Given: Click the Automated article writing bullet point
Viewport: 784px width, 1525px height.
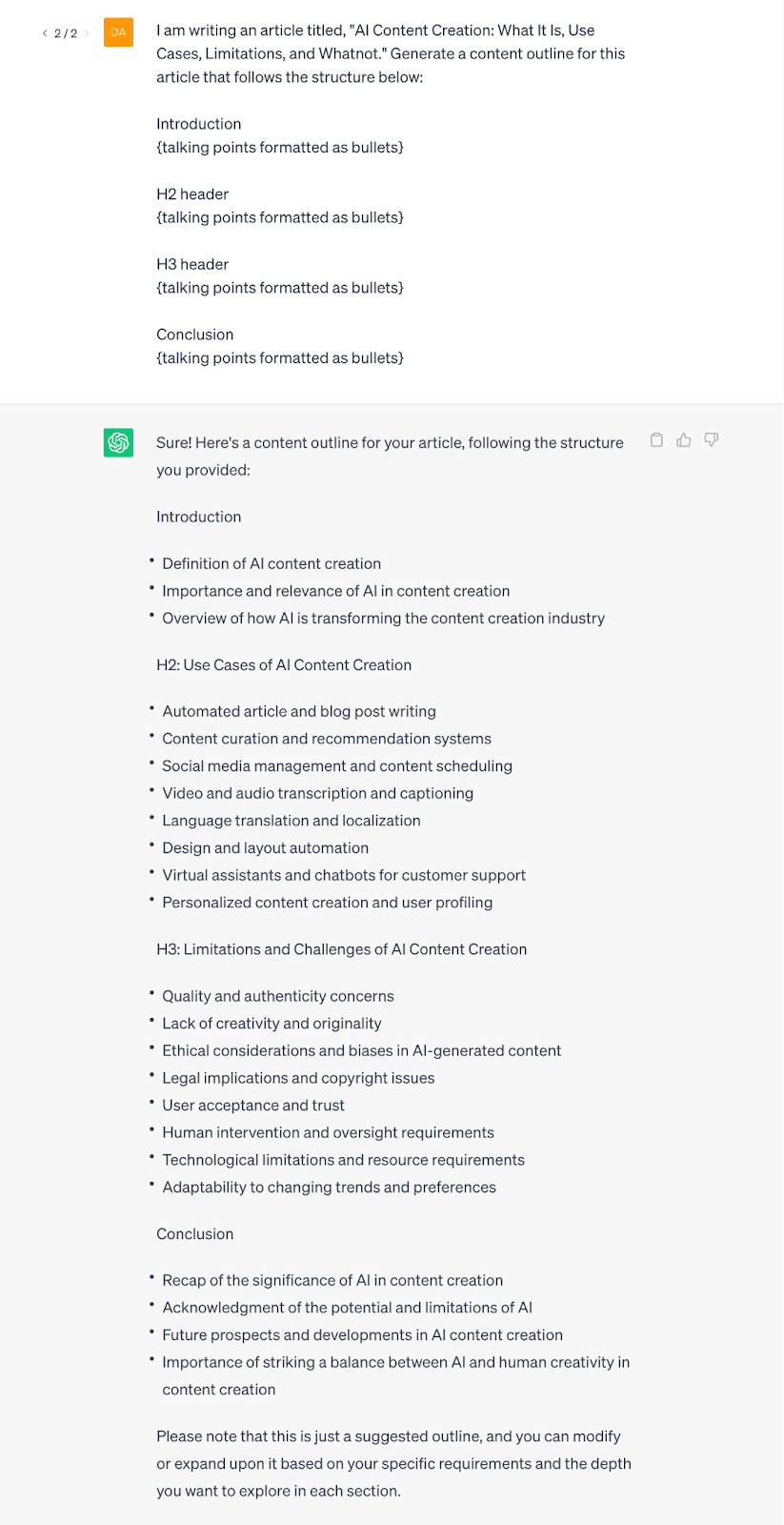Looking at the screenshot, I should click(x=299, y=711).
